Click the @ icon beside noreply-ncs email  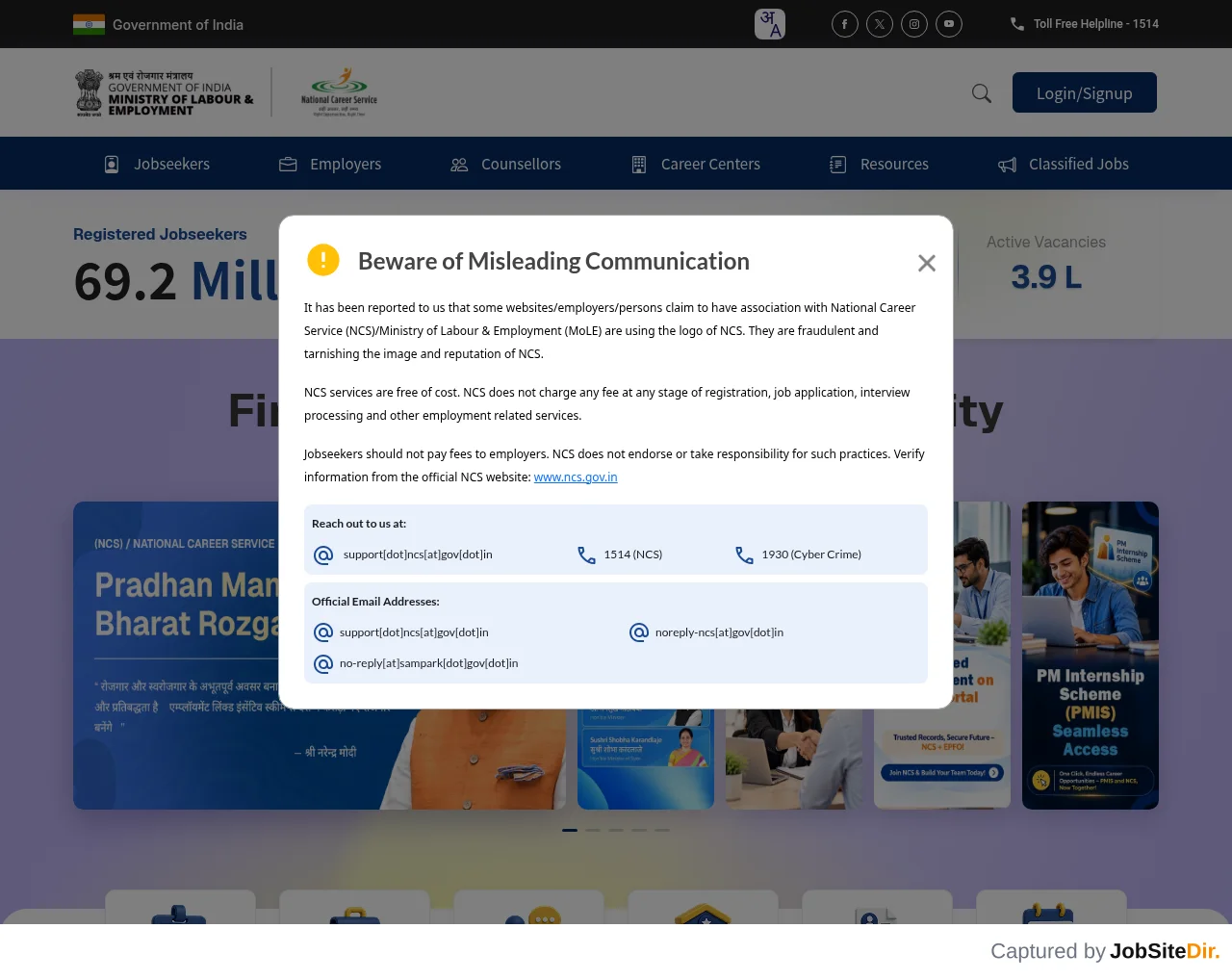pyautogui.click(x=639, y=632)
